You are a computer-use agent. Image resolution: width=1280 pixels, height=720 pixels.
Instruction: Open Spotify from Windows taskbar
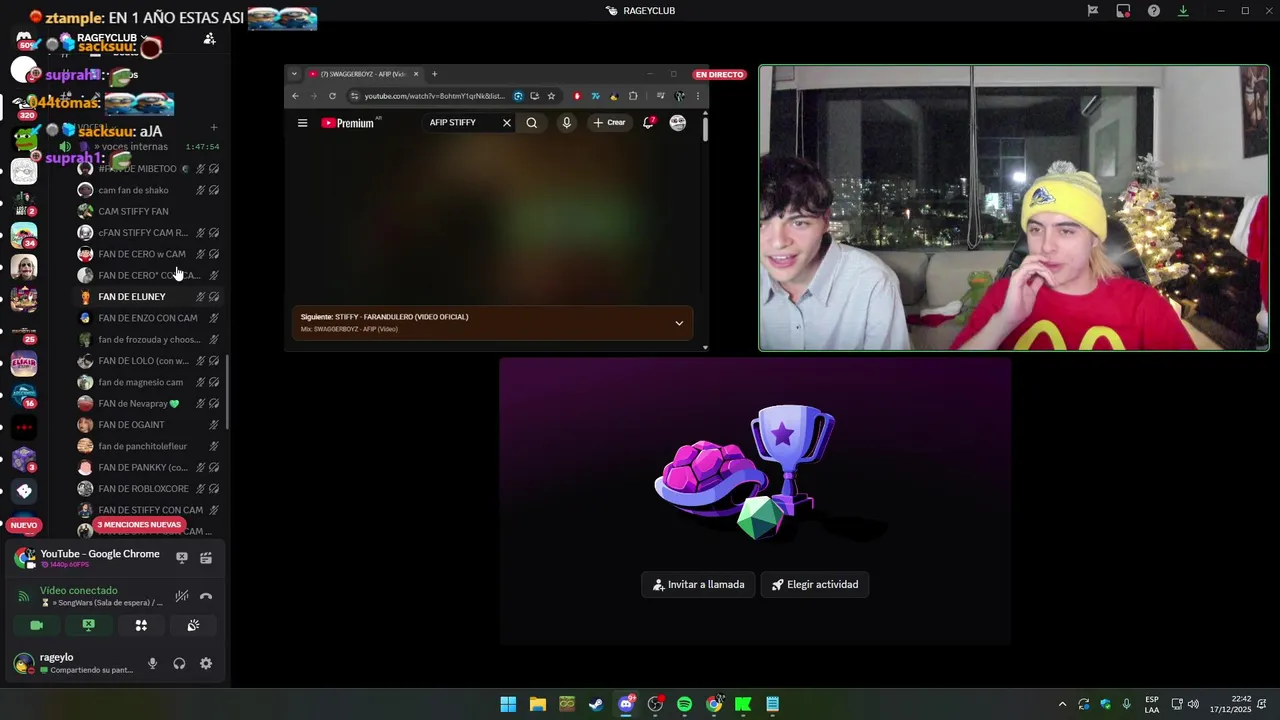[684, 704]
